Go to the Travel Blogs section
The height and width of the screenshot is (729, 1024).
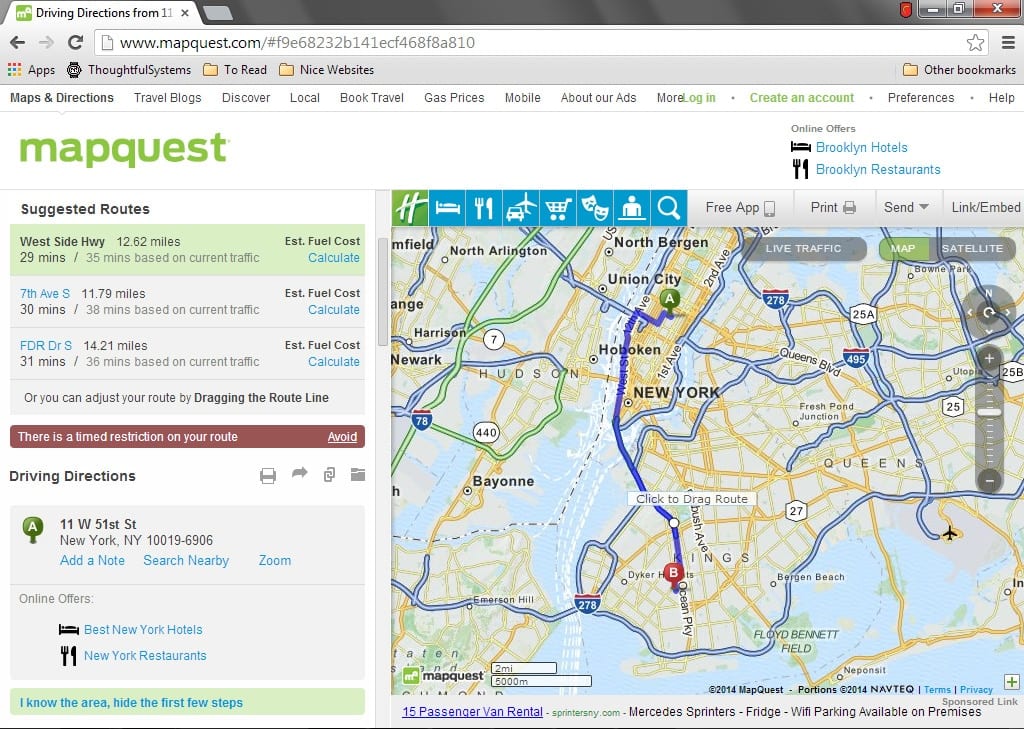[x=167, y=97]
